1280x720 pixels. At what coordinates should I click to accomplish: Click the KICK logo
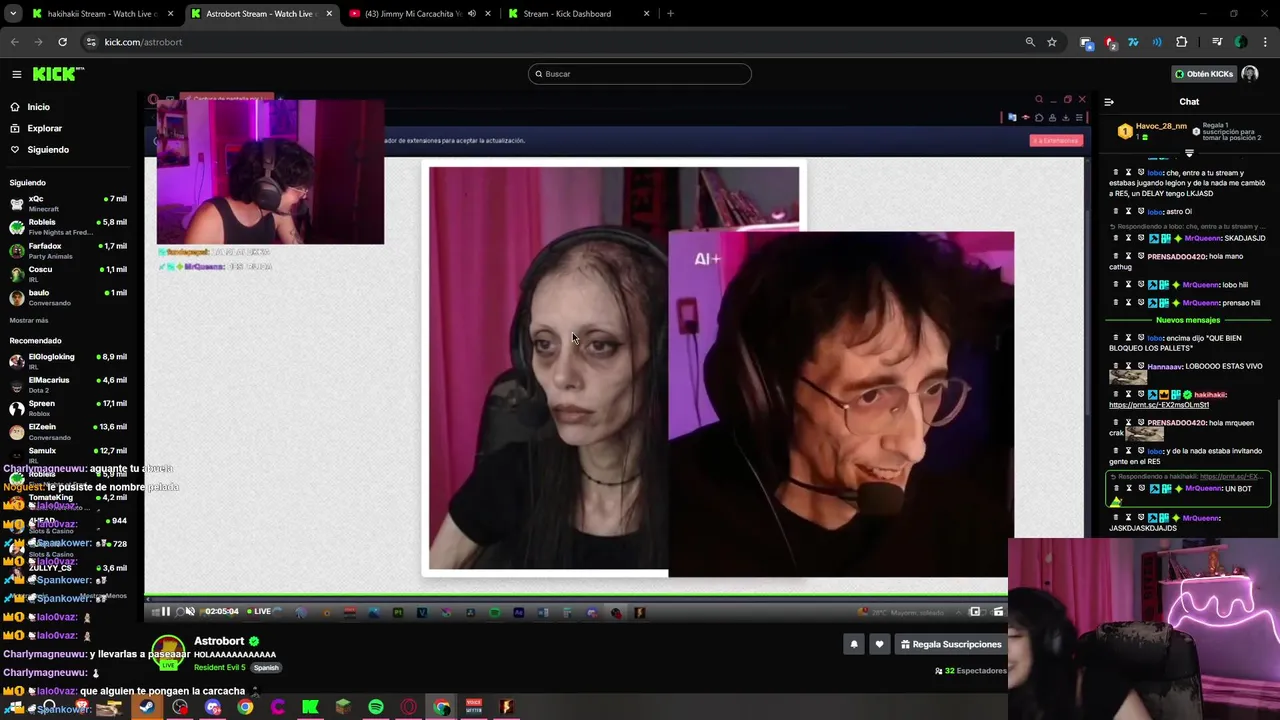click(x=58, y=74)
